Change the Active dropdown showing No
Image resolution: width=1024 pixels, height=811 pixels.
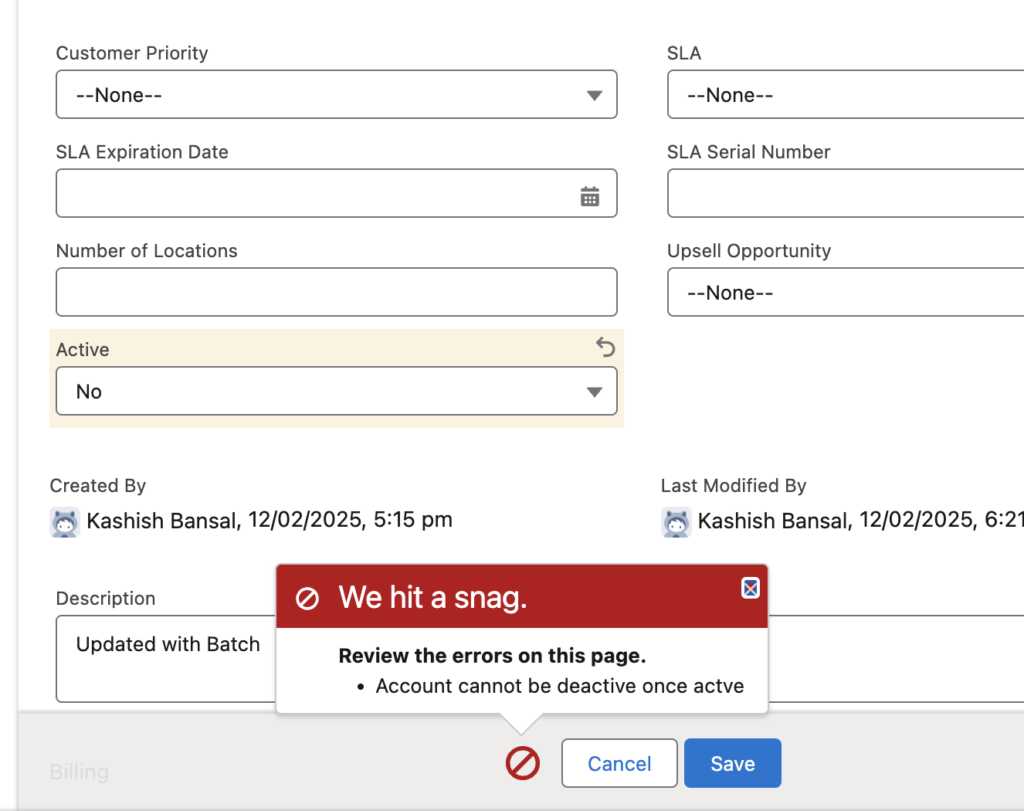tap(336, 392)
